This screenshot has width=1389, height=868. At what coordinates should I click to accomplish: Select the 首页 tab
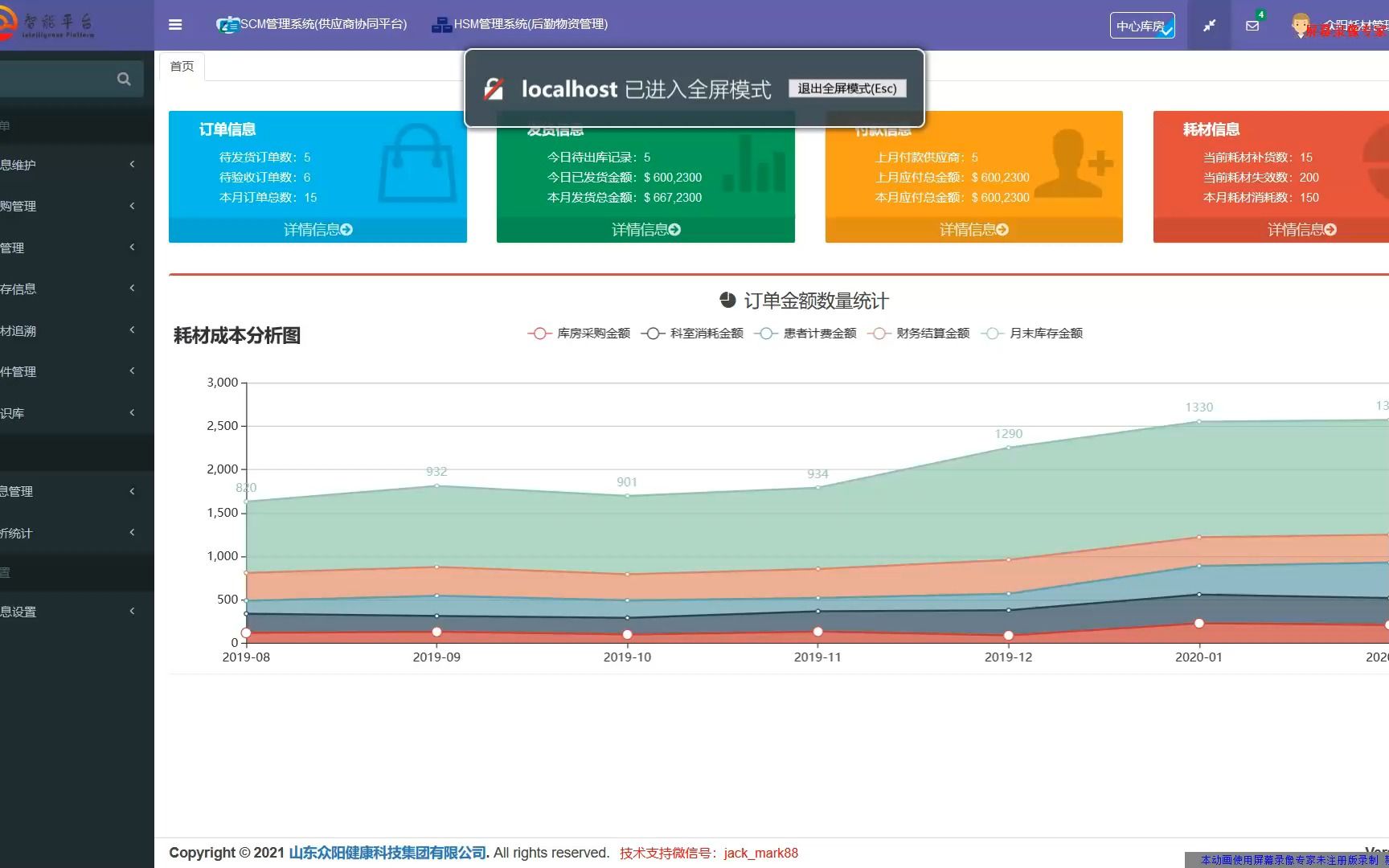click(x=182, y=66)
